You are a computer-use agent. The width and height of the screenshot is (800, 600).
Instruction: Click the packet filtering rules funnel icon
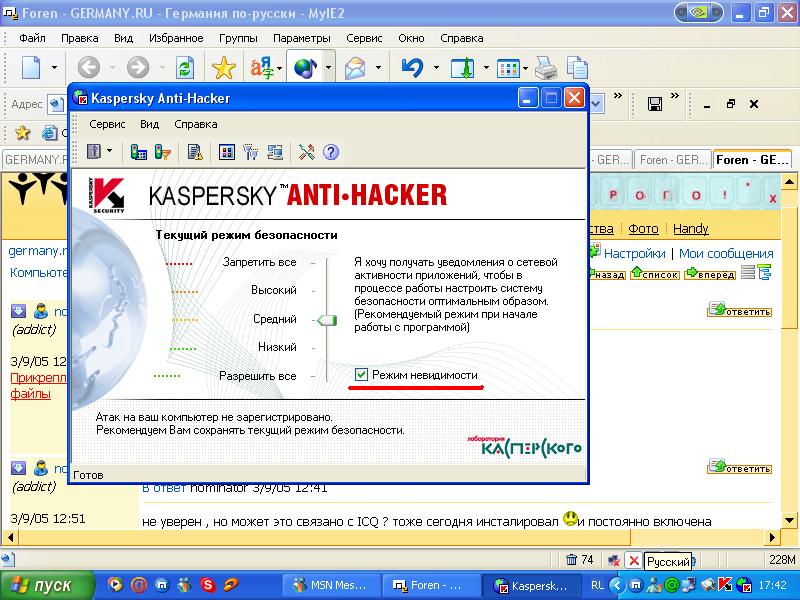pyautogui.click(x=163, y=152)
